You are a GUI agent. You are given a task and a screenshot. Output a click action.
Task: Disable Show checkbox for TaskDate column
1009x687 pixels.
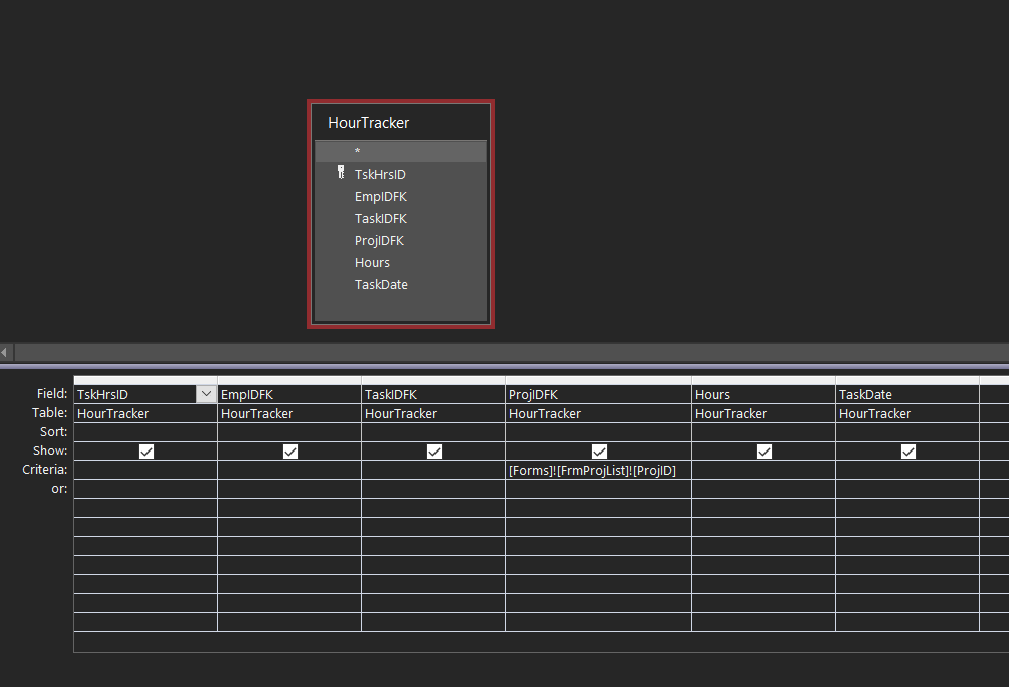908,452
